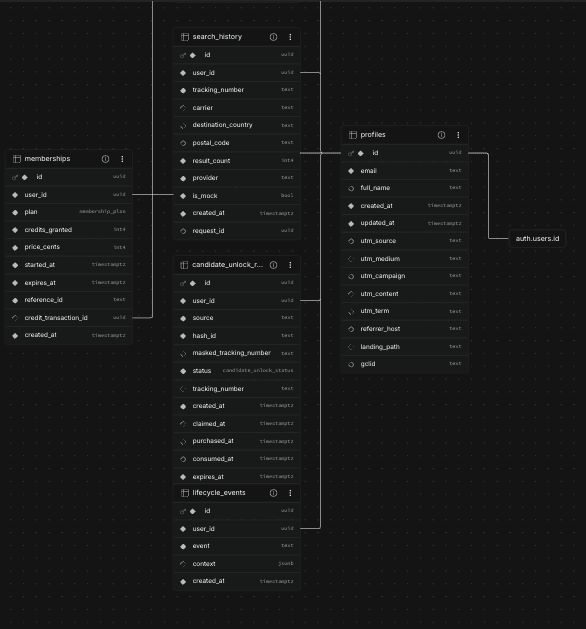Click the landing_path column row
Screen dimensions: 586x629
click(x=405, y=347)
